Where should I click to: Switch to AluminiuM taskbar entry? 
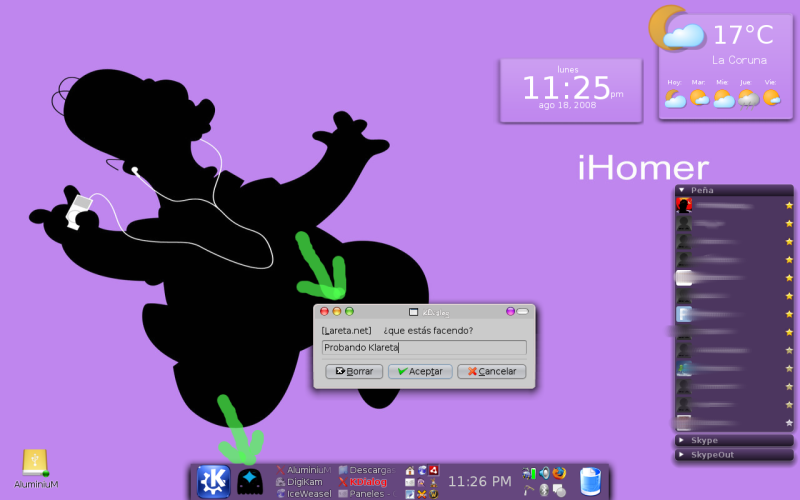click(x=304, y=470)
